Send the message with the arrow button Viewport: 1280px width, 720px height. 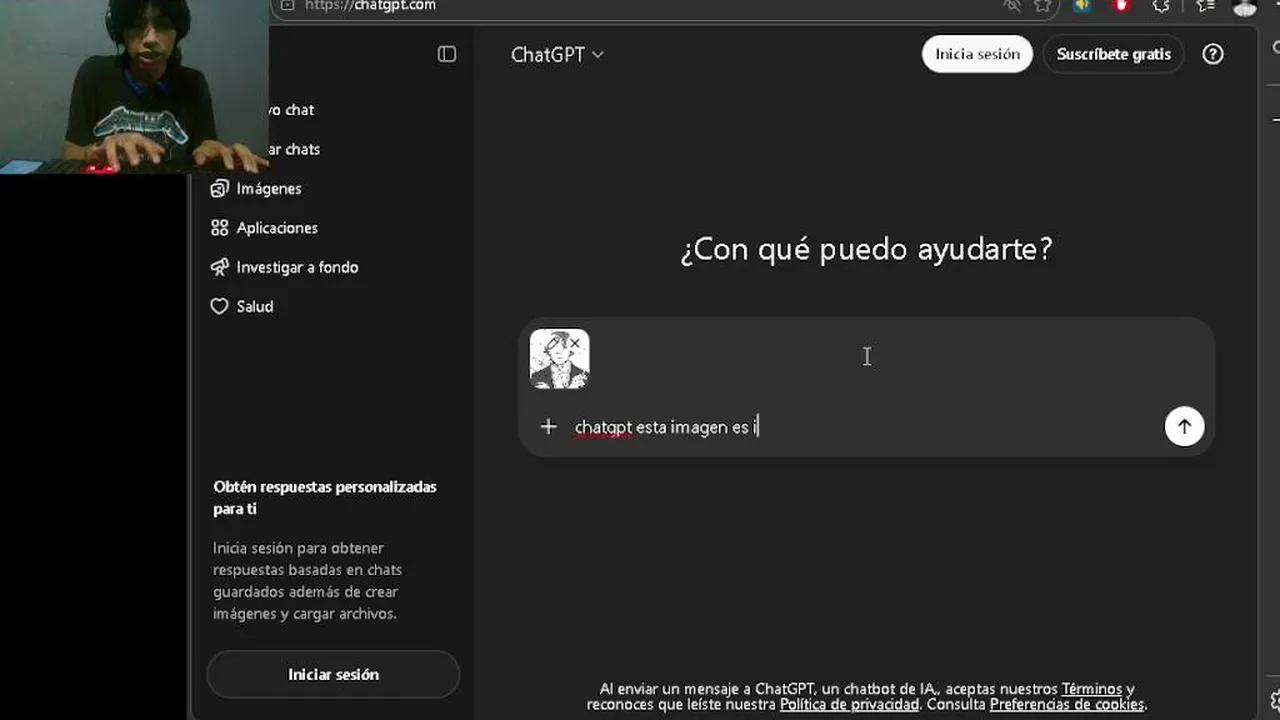tap(1184, 426)
